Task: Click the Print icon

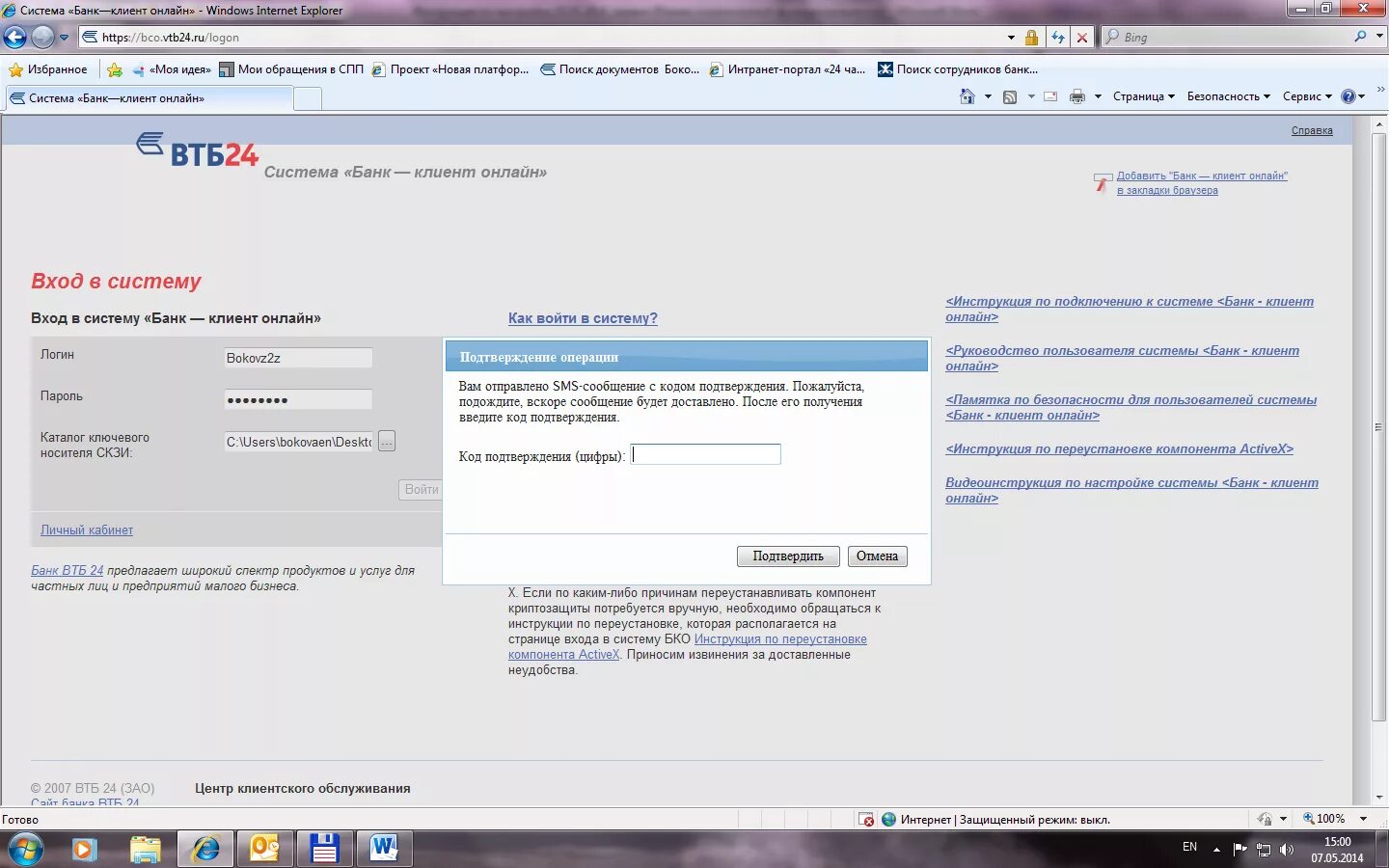Action: tap(1077, 96)
